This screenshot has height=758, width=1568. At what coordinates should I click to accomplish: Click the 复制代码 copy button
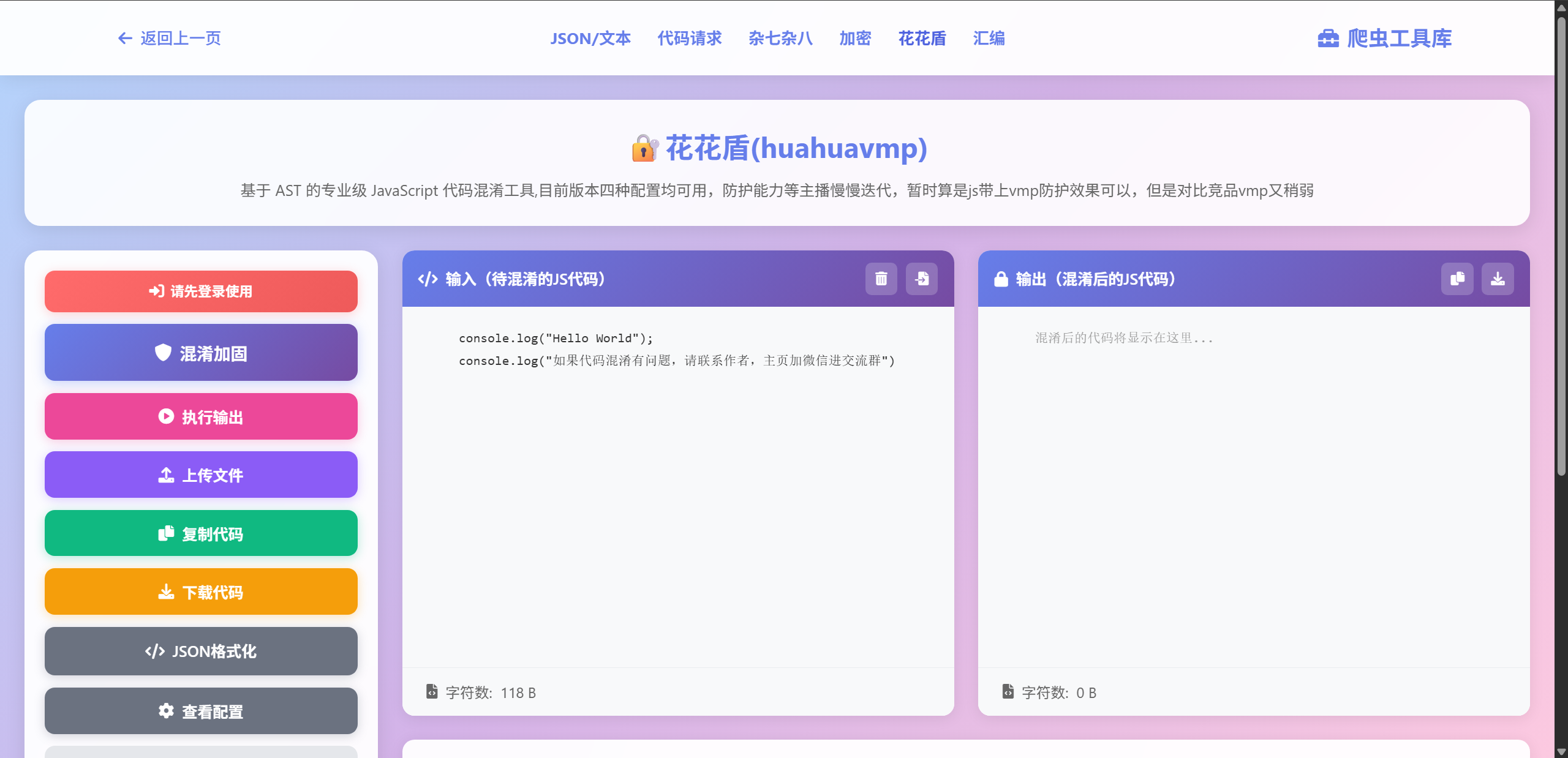coord(201,533)
